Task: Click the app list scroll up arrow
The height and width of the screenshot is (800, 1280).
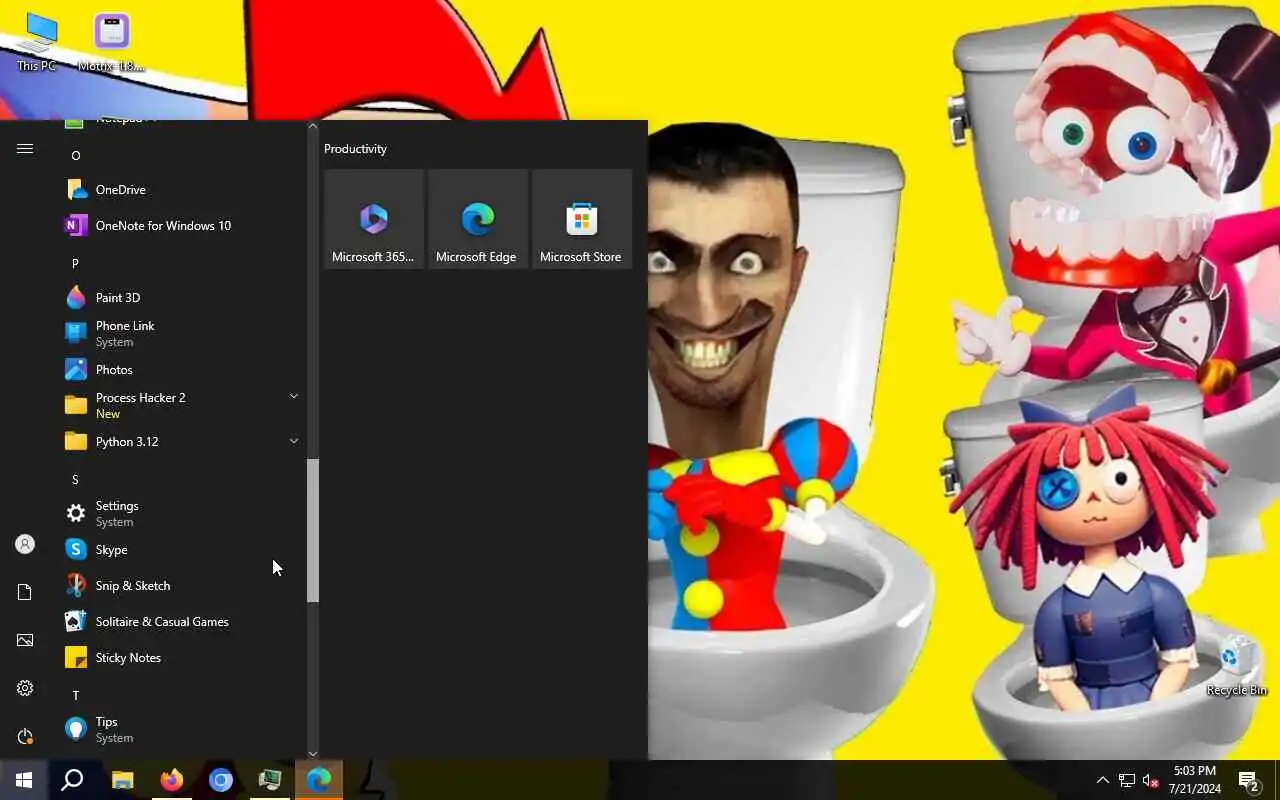Action: point(313,126)
